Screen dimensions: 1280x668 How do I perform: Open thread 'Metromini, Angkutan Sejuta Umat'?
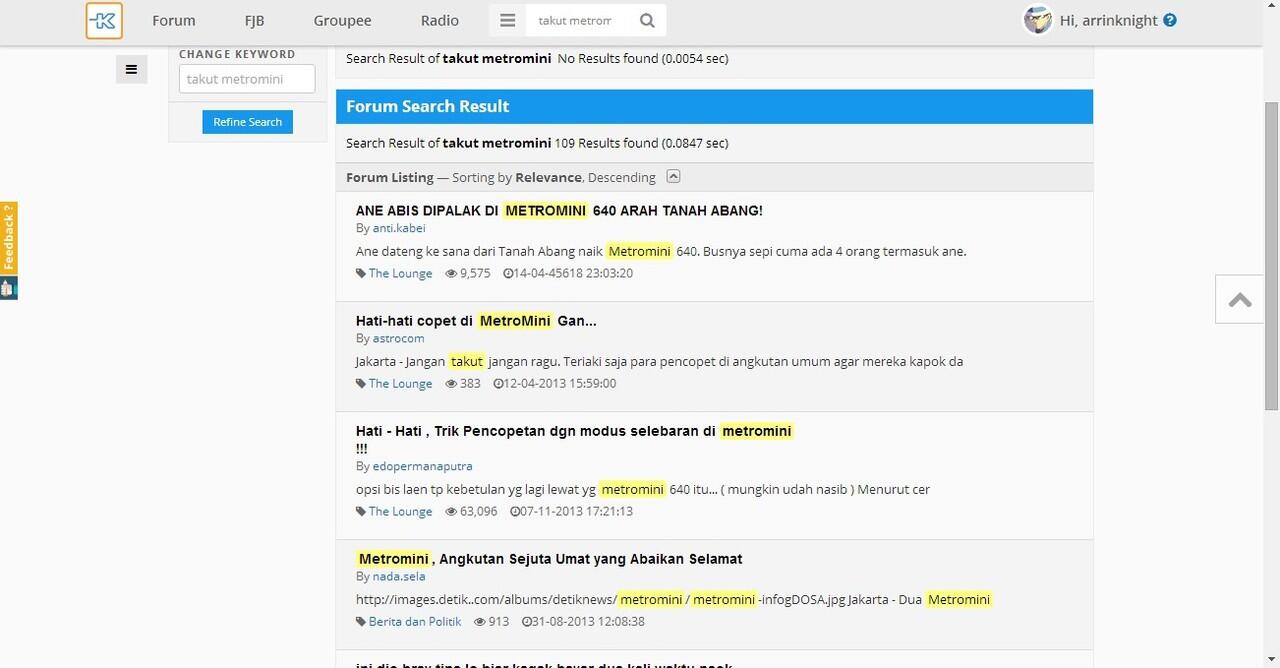[x=549, y=558]
